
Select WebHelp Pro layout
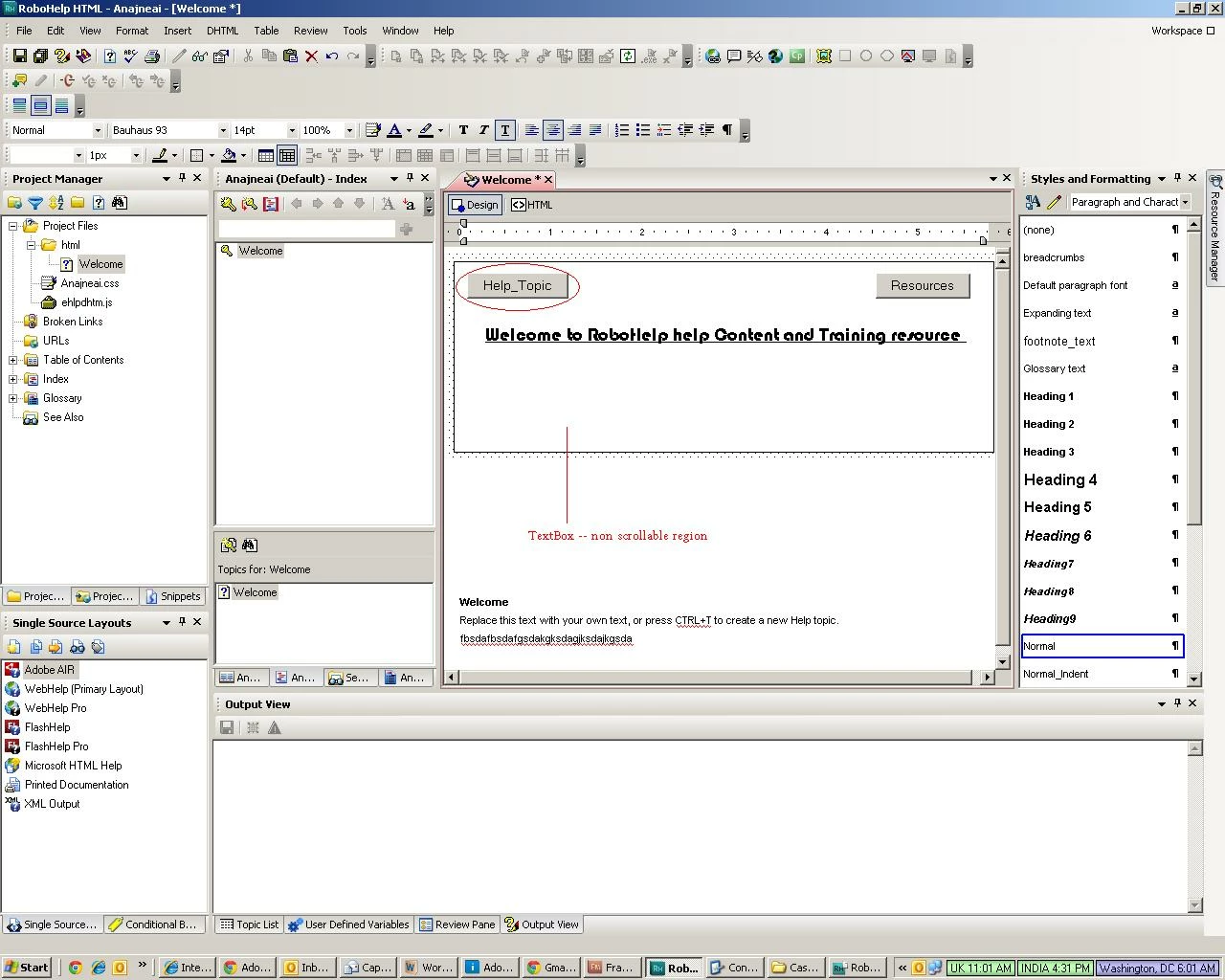click(46, 708)
